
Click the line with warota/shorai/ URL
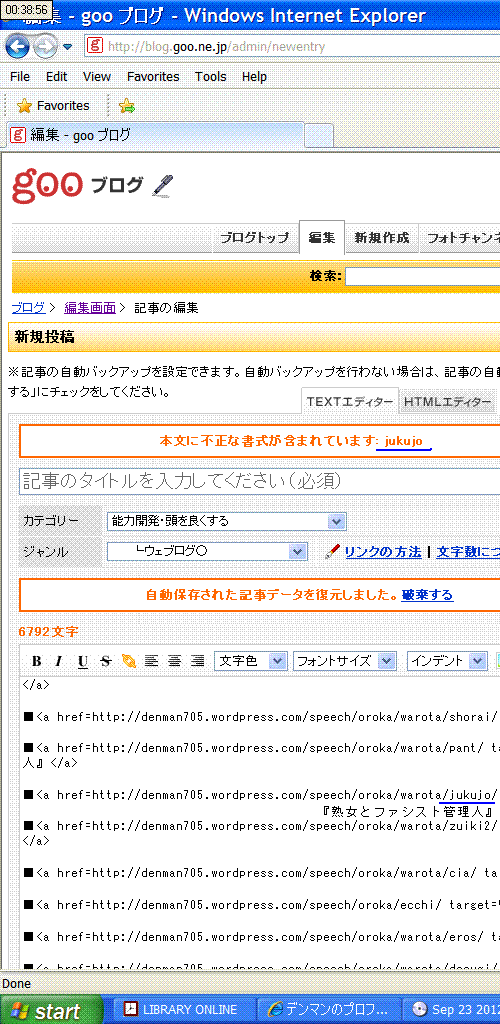[261, 716]
